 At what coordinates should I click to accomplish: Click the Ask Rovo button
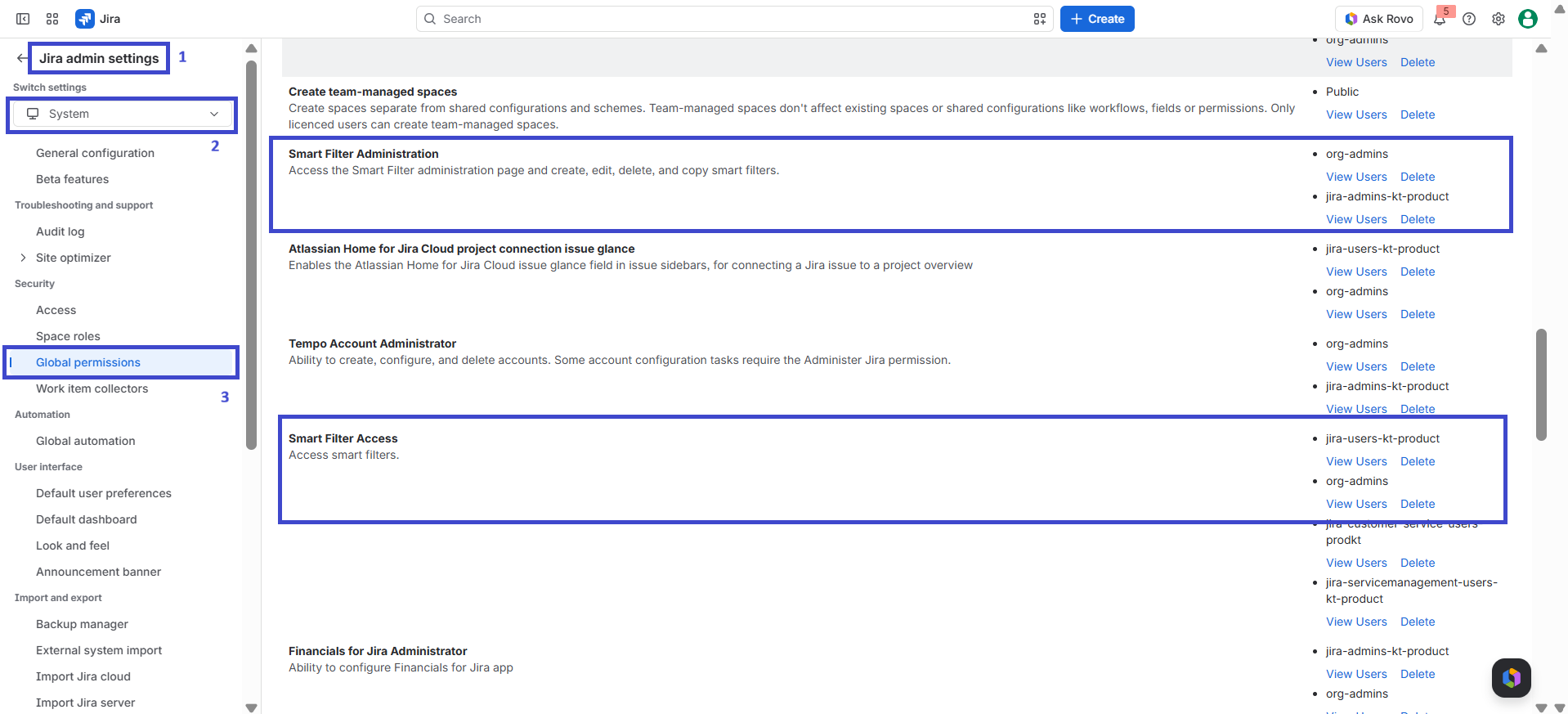1379,19
